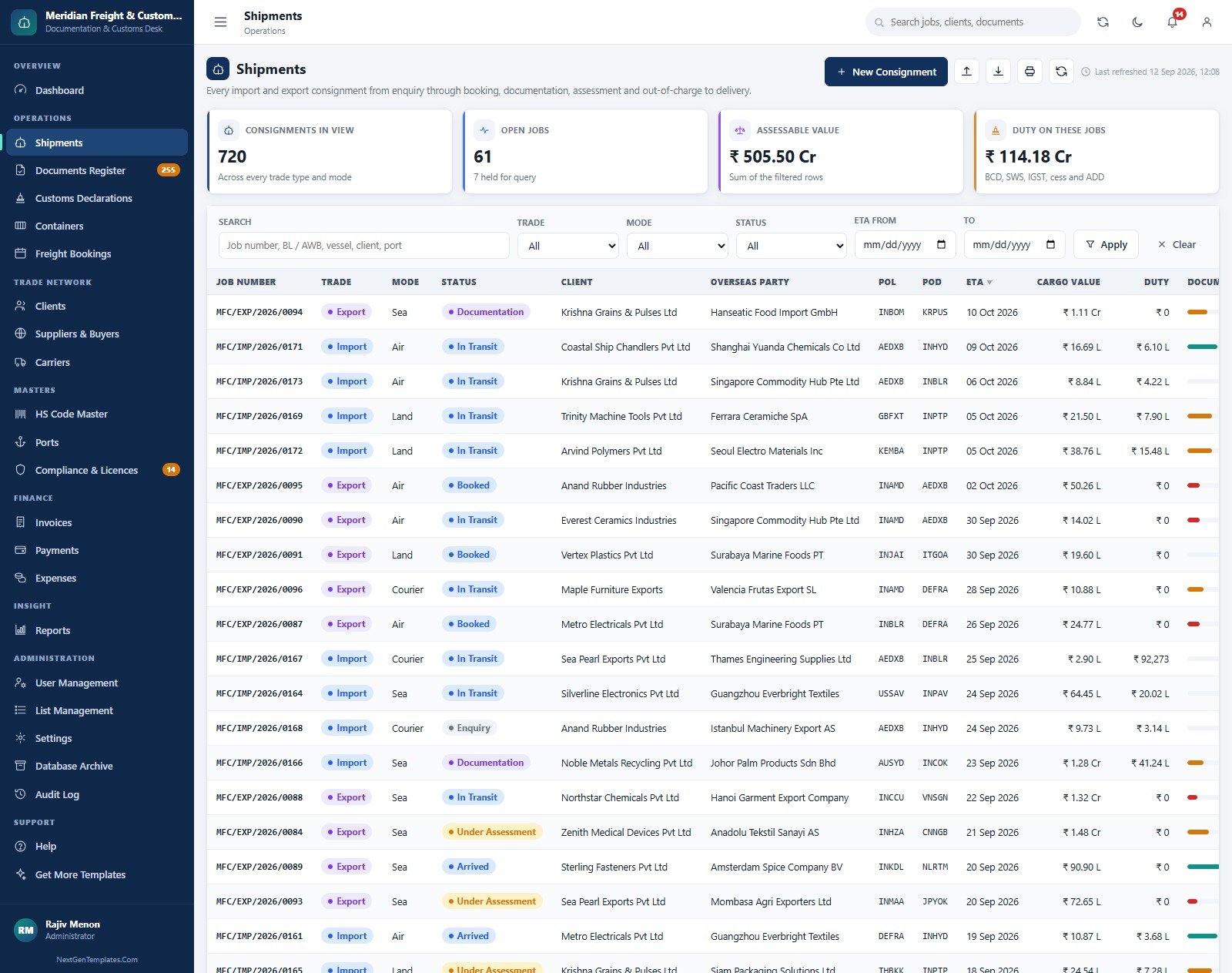Click the List Management icon
The height and width of the screenshot is (973, 1232).
point(21,710)
